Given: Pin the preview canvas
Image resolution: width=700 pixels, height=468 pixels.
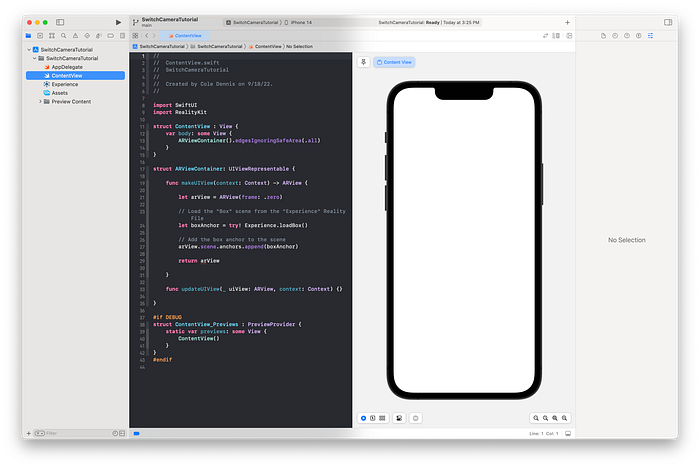Looking at the screenshot, I should point(363,62).
